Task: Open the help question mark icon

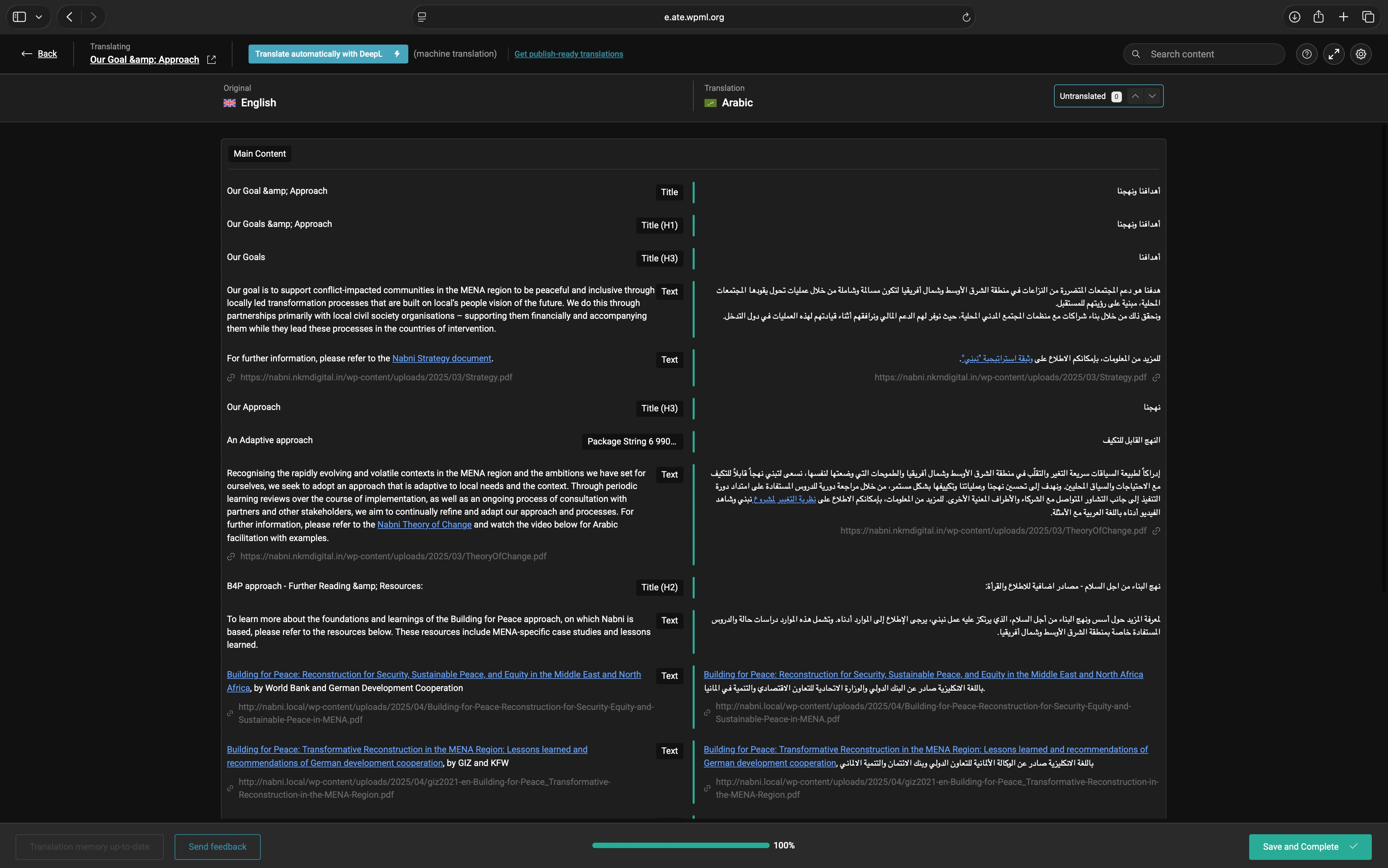Action: point(1307,54)
